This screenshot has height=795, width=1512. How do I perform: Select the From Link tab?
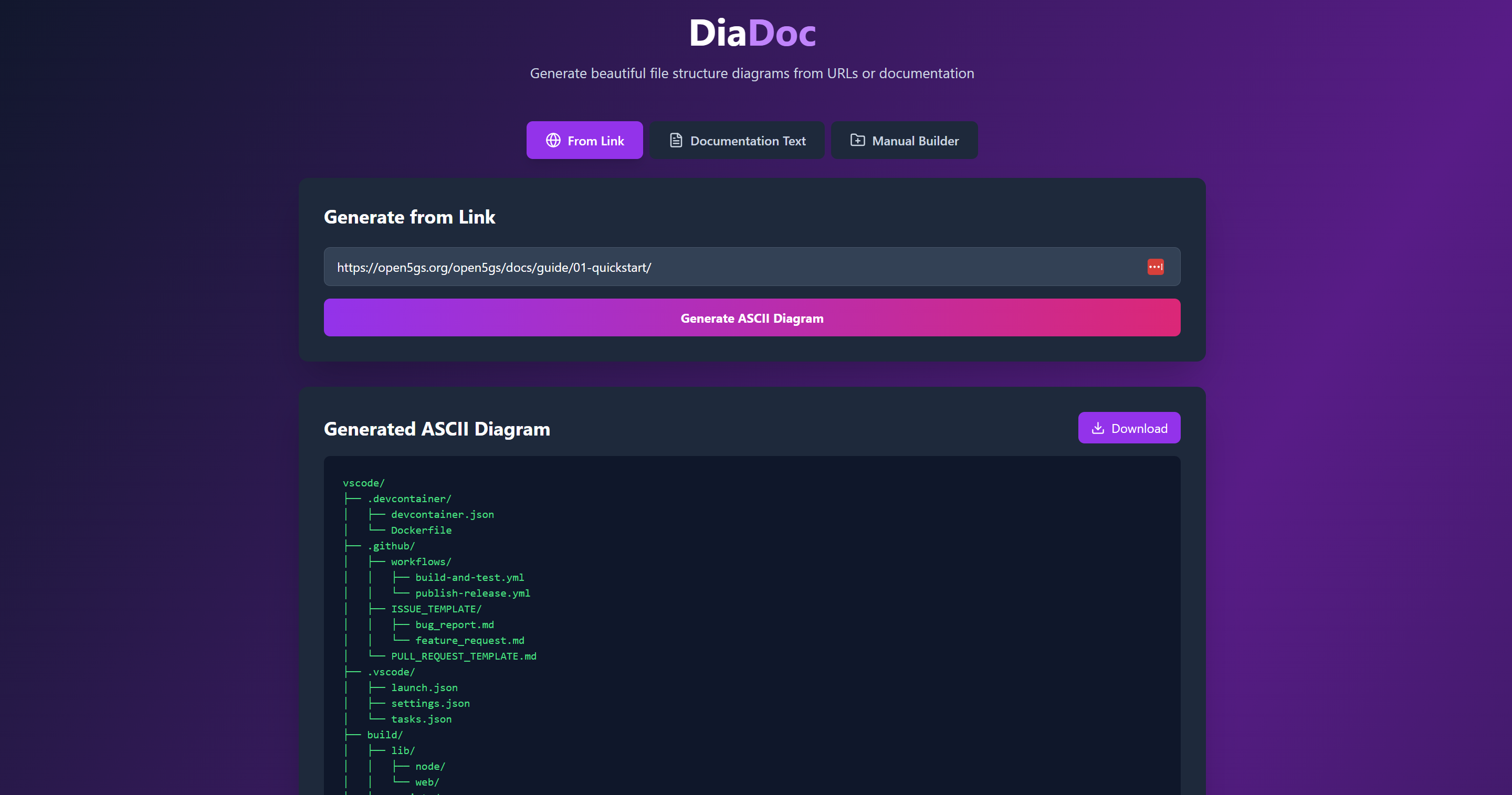(x=585, y=140)
